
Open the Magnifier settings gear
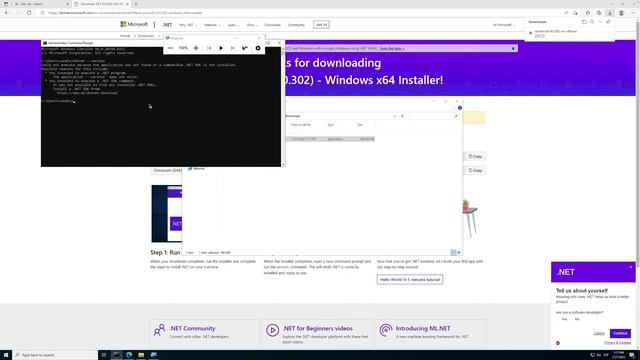[x=258, y=48]
